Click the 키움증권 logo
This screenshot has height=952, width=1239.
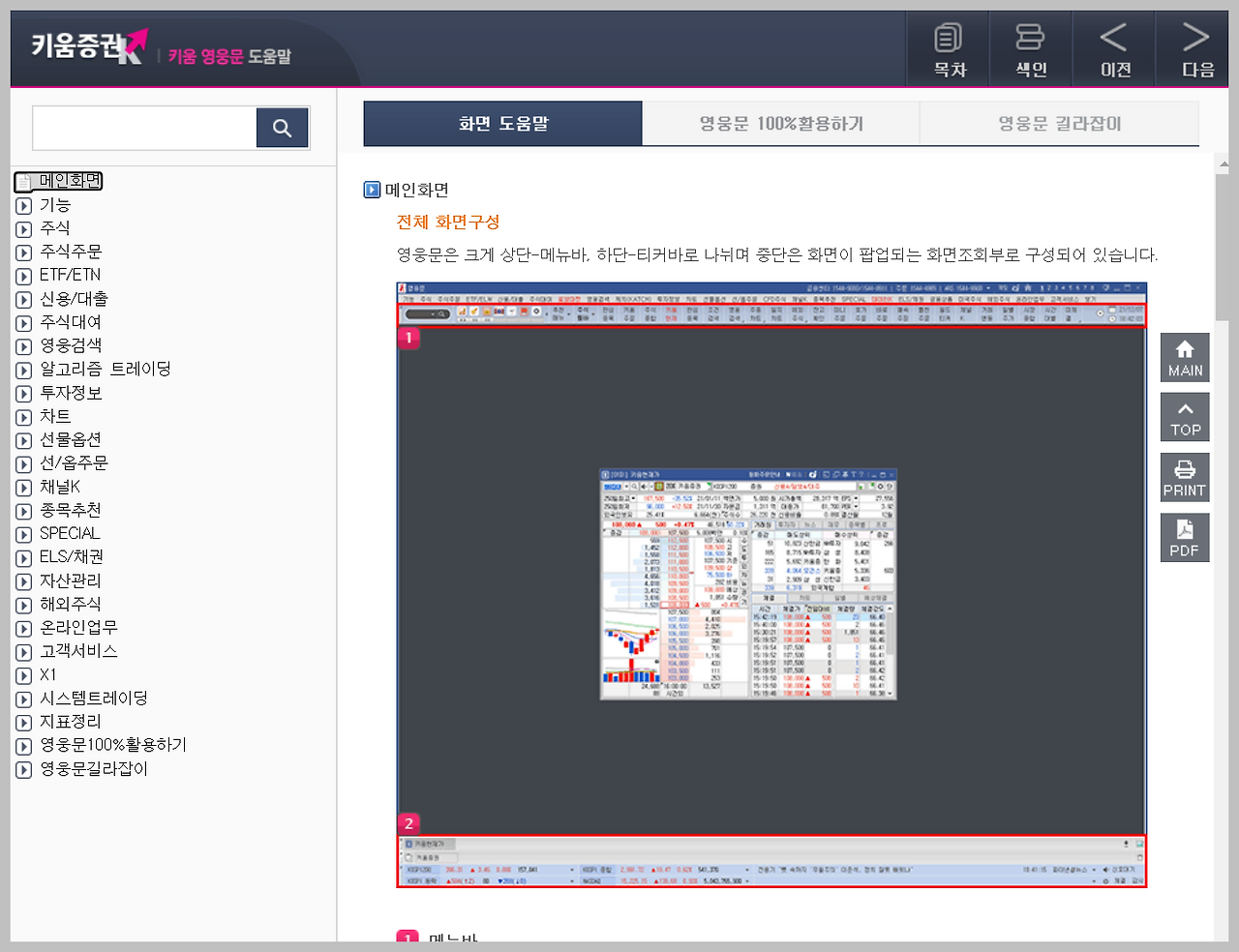coord(89,46)
